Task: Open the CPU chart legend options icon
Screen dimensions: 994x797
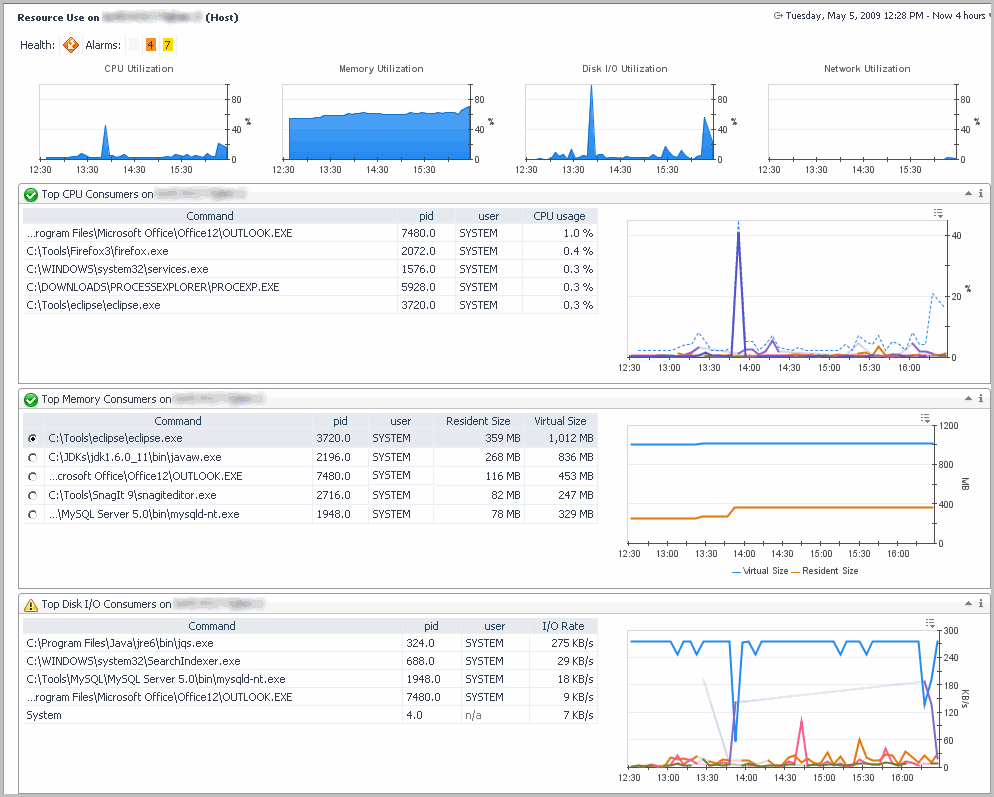Action: (x=938, y=213)
